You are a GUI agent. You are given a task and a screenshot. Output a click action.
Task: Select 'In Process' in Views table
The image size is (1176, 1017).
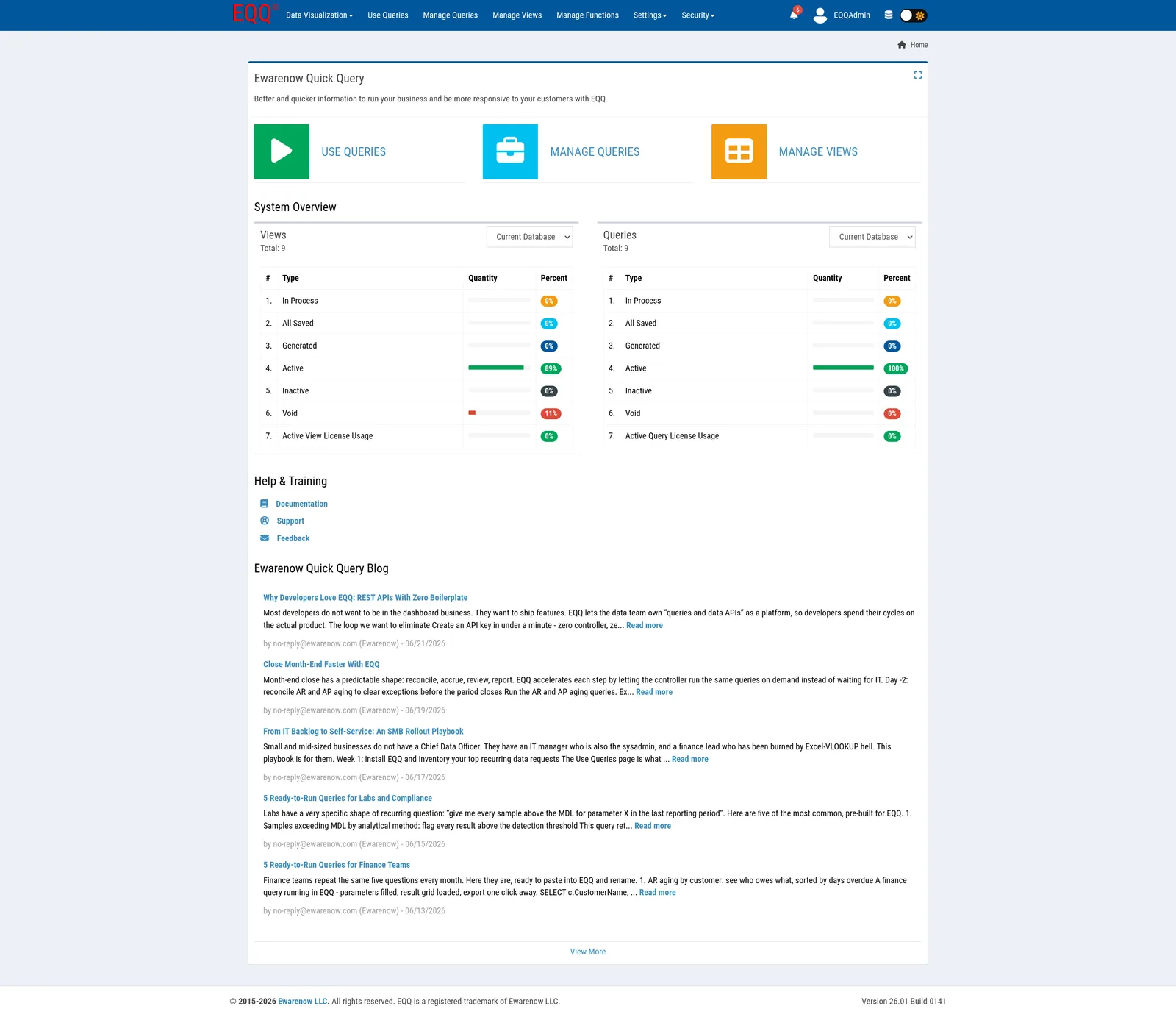416,301
